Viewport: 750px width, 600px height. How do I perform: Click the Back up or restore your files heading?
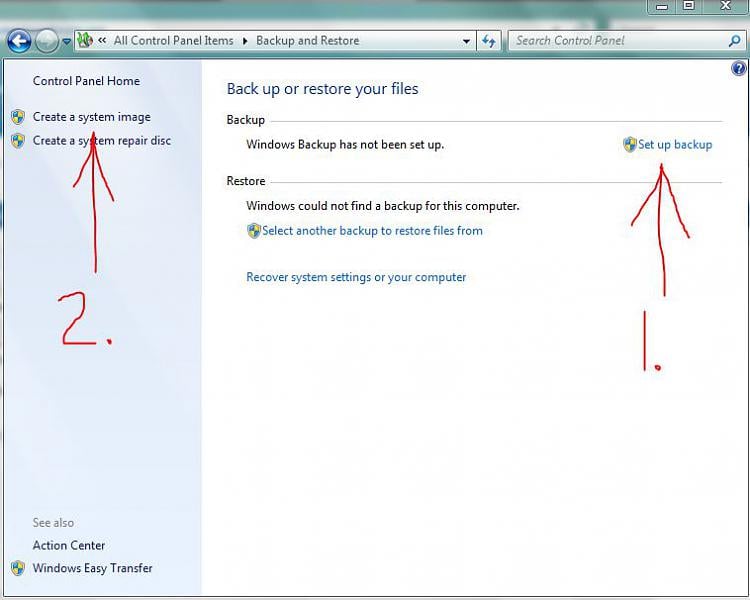tap(322, 89)
